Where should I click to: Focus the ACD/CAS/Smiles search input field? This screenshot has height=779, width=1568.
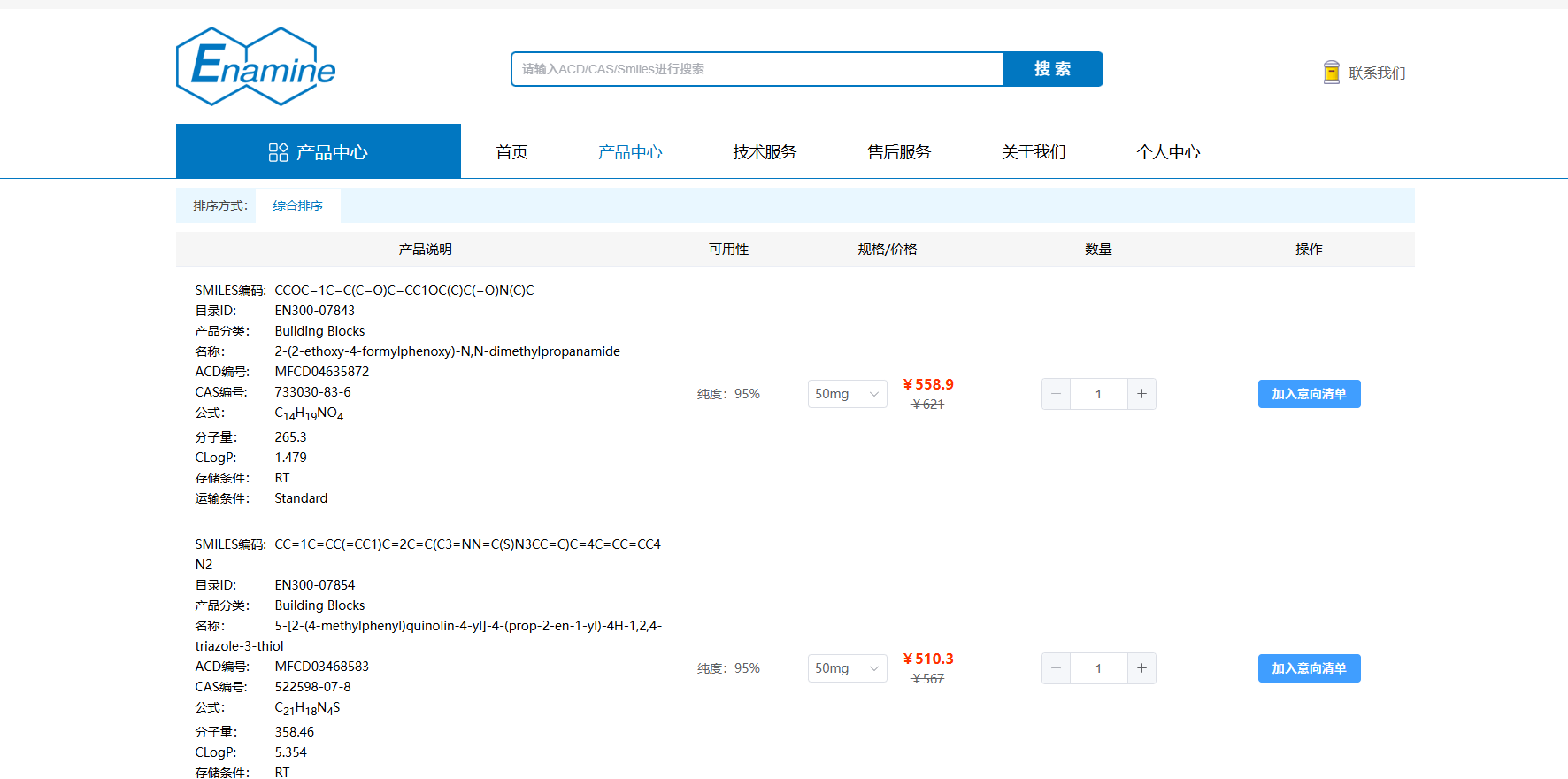[757, 69]
